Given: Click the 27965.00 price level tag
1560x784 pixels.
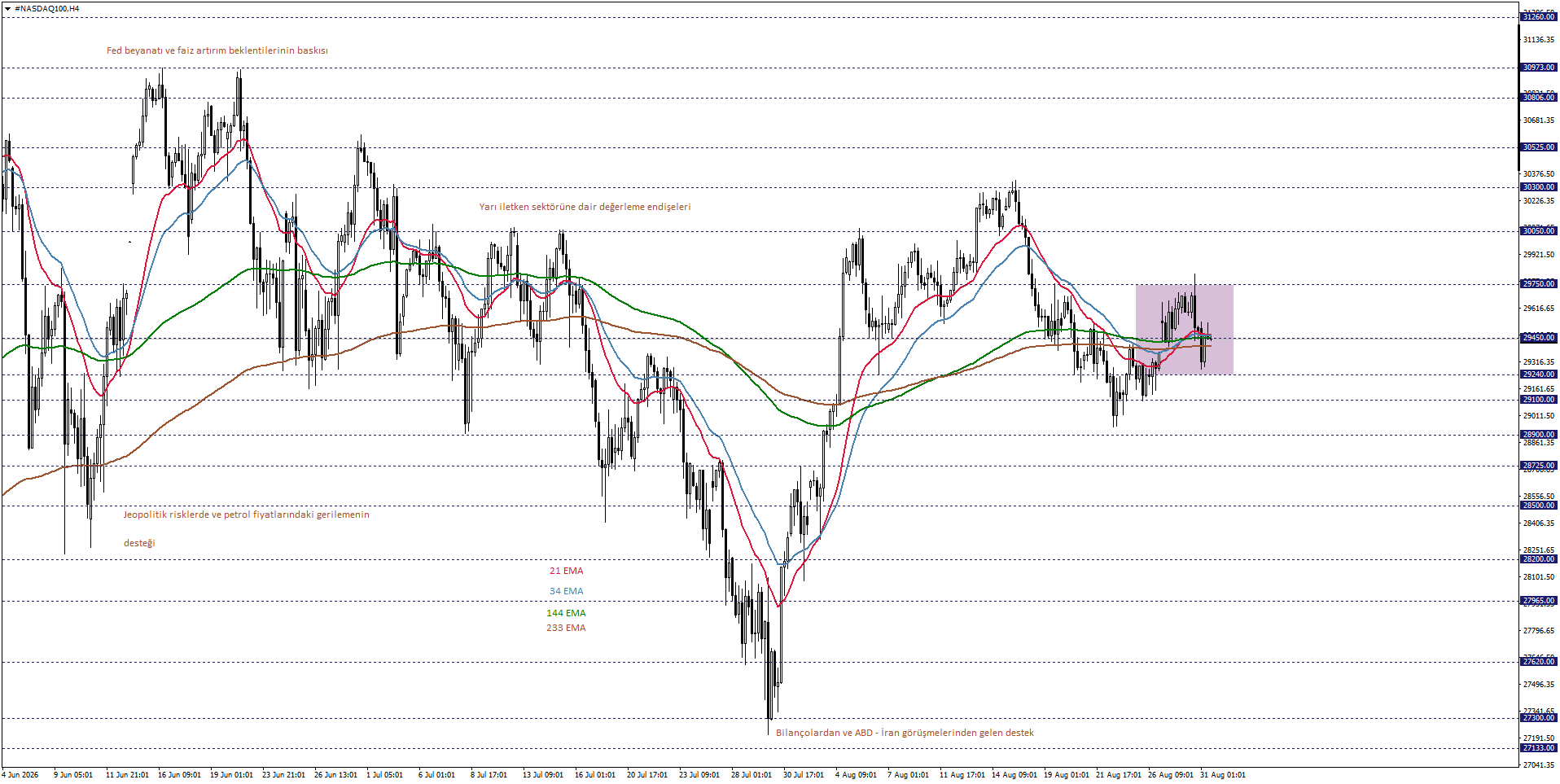Looking at the screenshot, I should [1538, 601].
